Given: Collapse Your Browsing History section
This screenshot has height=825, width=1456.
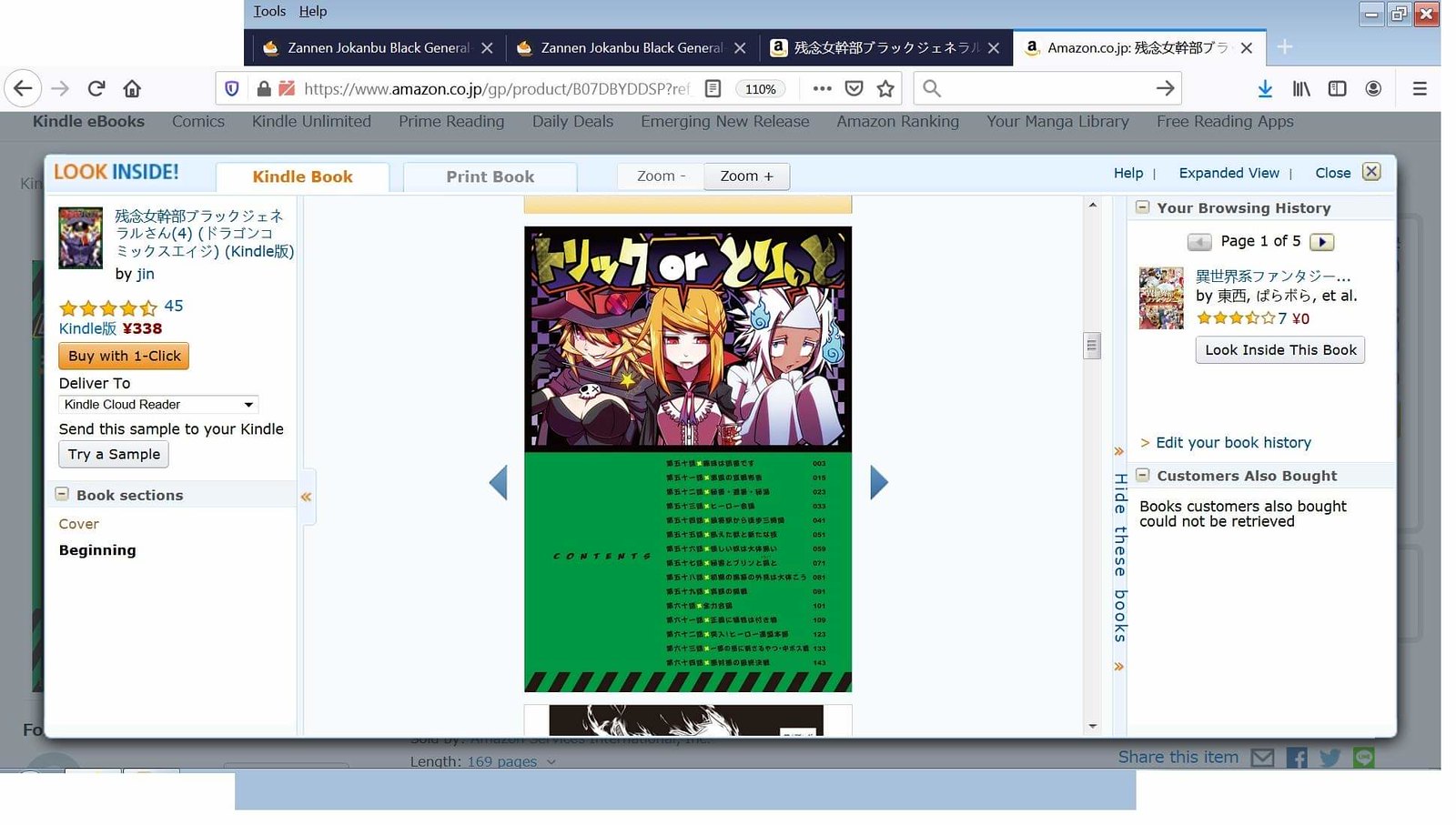Looking at the screenshot, I should coord(1142,207).
